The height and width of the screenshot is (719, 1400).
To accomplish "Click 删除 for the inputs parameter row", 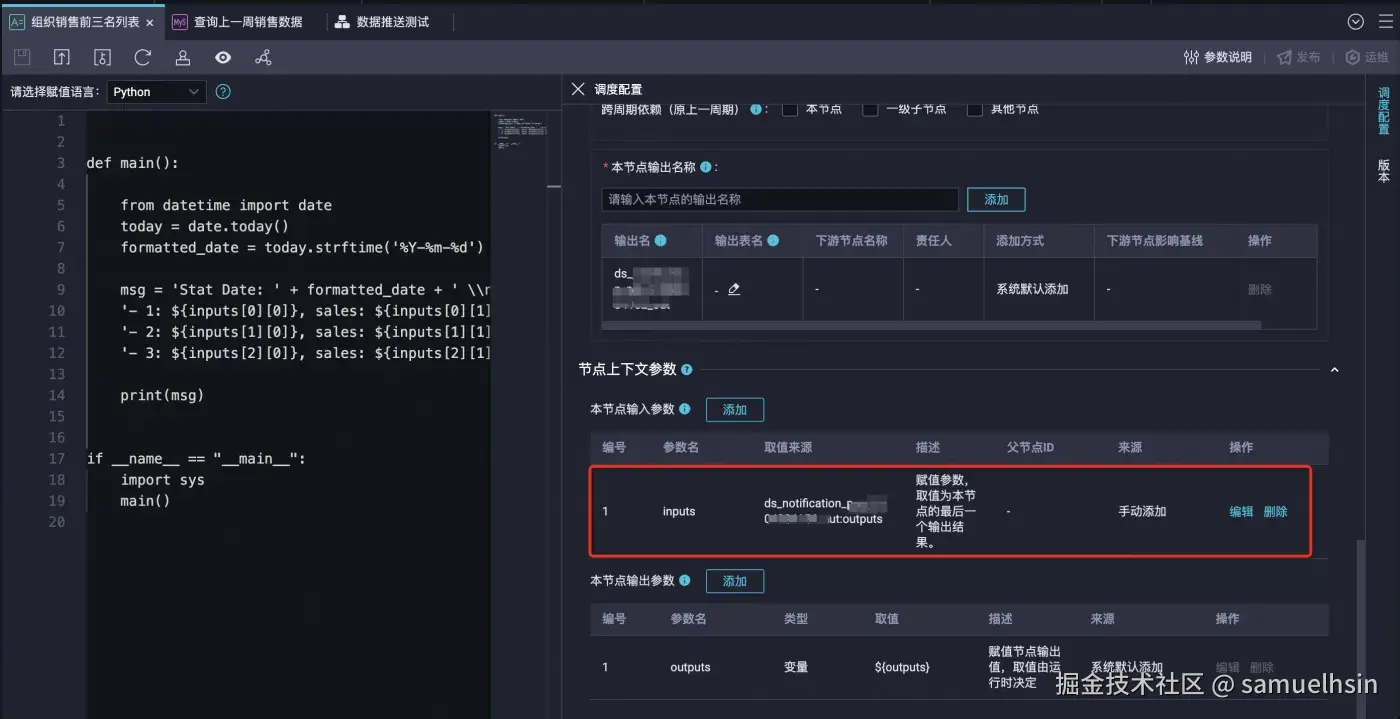I will pos(1275,511).
